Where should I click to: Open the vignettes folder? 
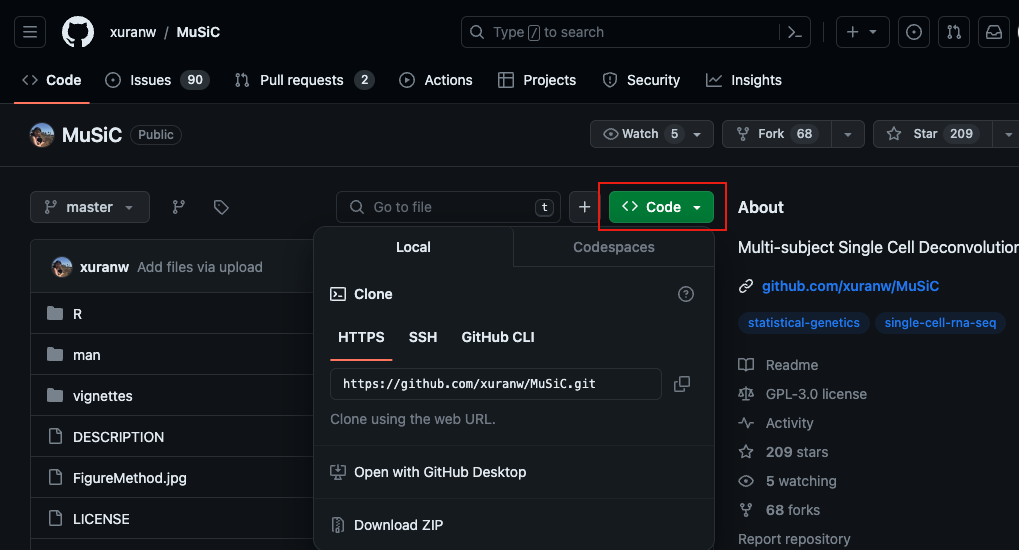coord(103,396)
